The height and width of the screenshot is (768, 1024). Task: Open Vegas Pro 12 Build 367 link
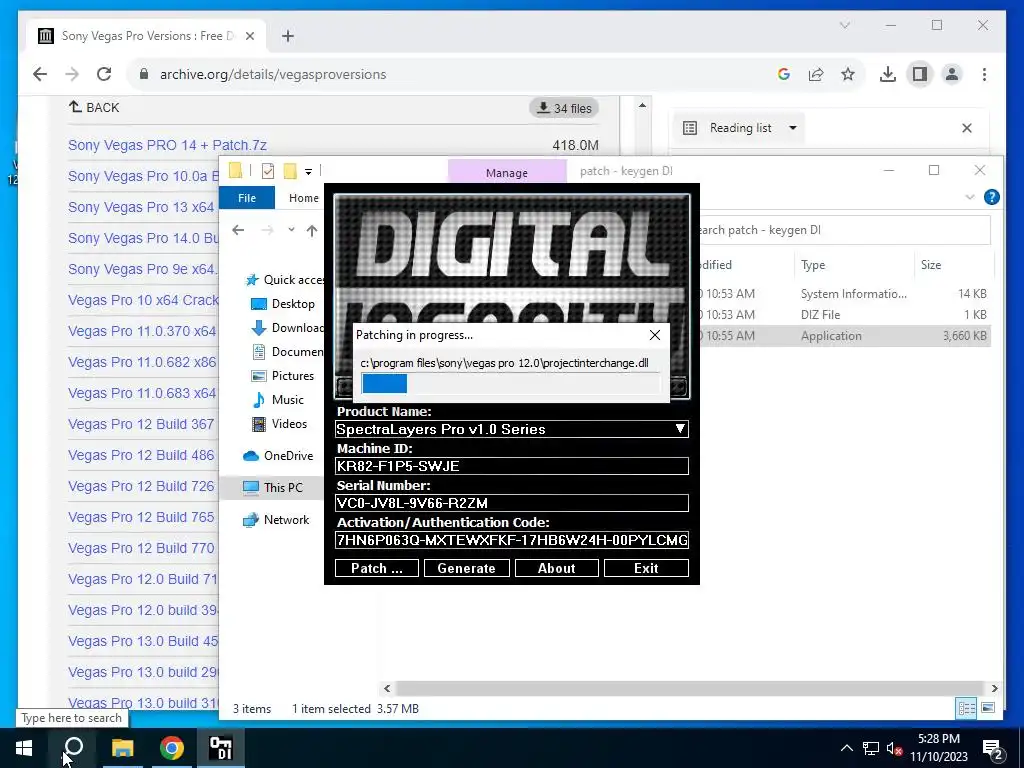[141, 424]
